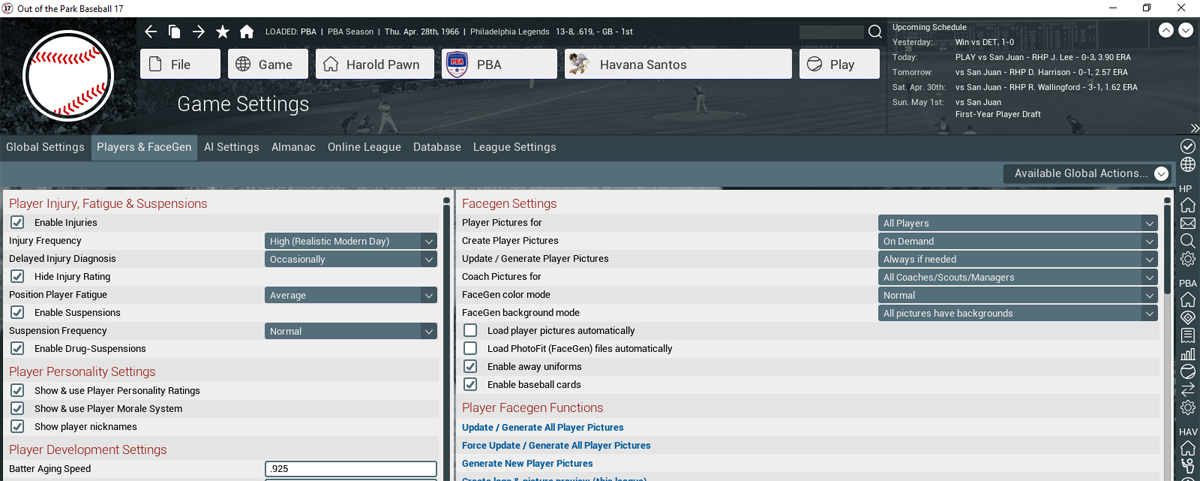The width and height of the screenshot is (1200, 481).
Task: Open the Suspension Frequency dropdown
Action: click(351, 331)
